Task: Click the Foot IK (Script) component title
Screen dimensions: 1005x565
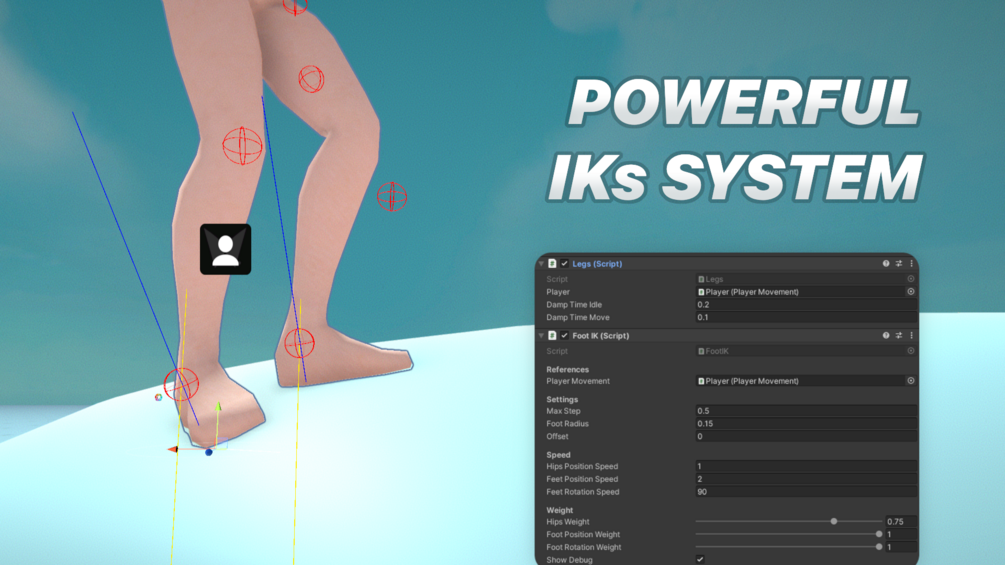Action: coord(601,336)
